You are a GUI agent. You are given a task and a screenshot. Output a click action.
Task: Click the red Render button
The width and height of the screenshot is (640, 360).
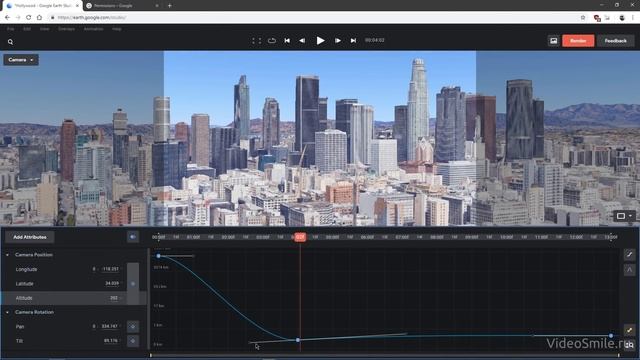578,41
